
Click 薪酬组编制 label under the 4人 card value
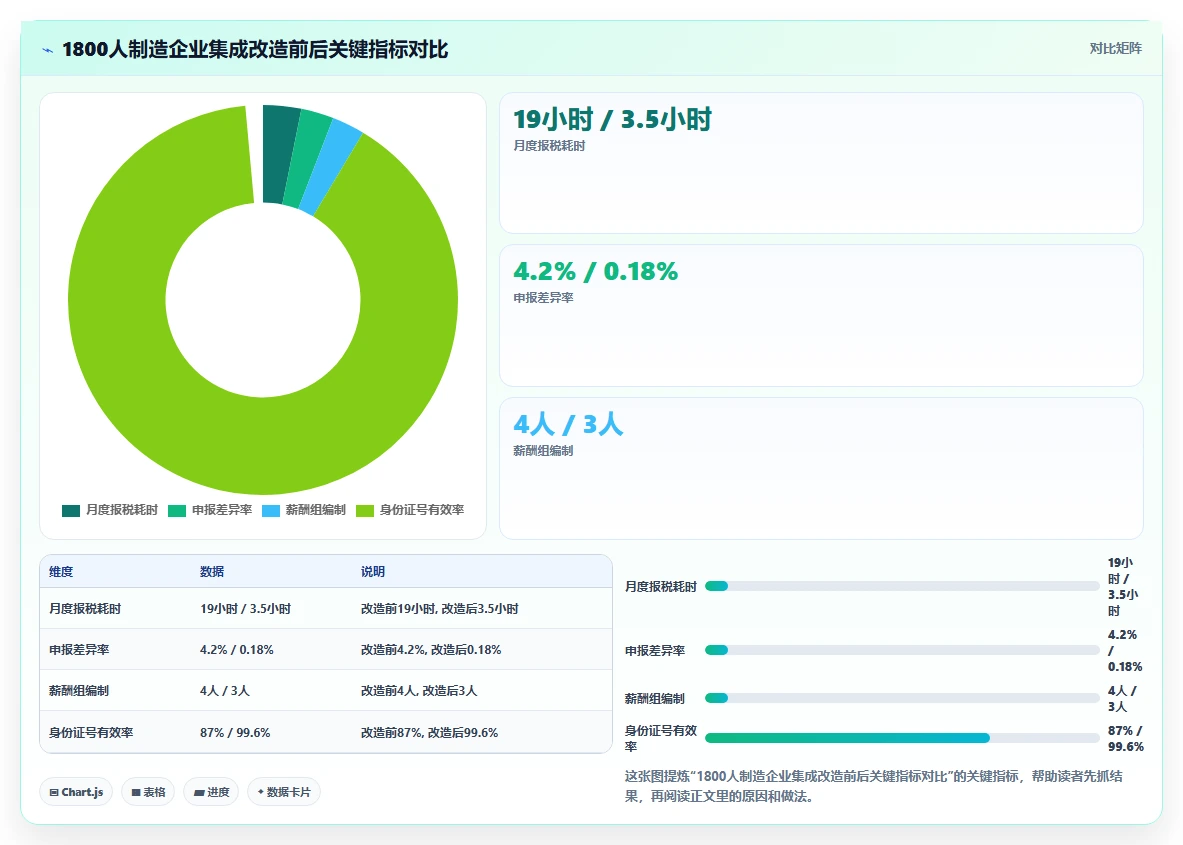tap(543, 451)
